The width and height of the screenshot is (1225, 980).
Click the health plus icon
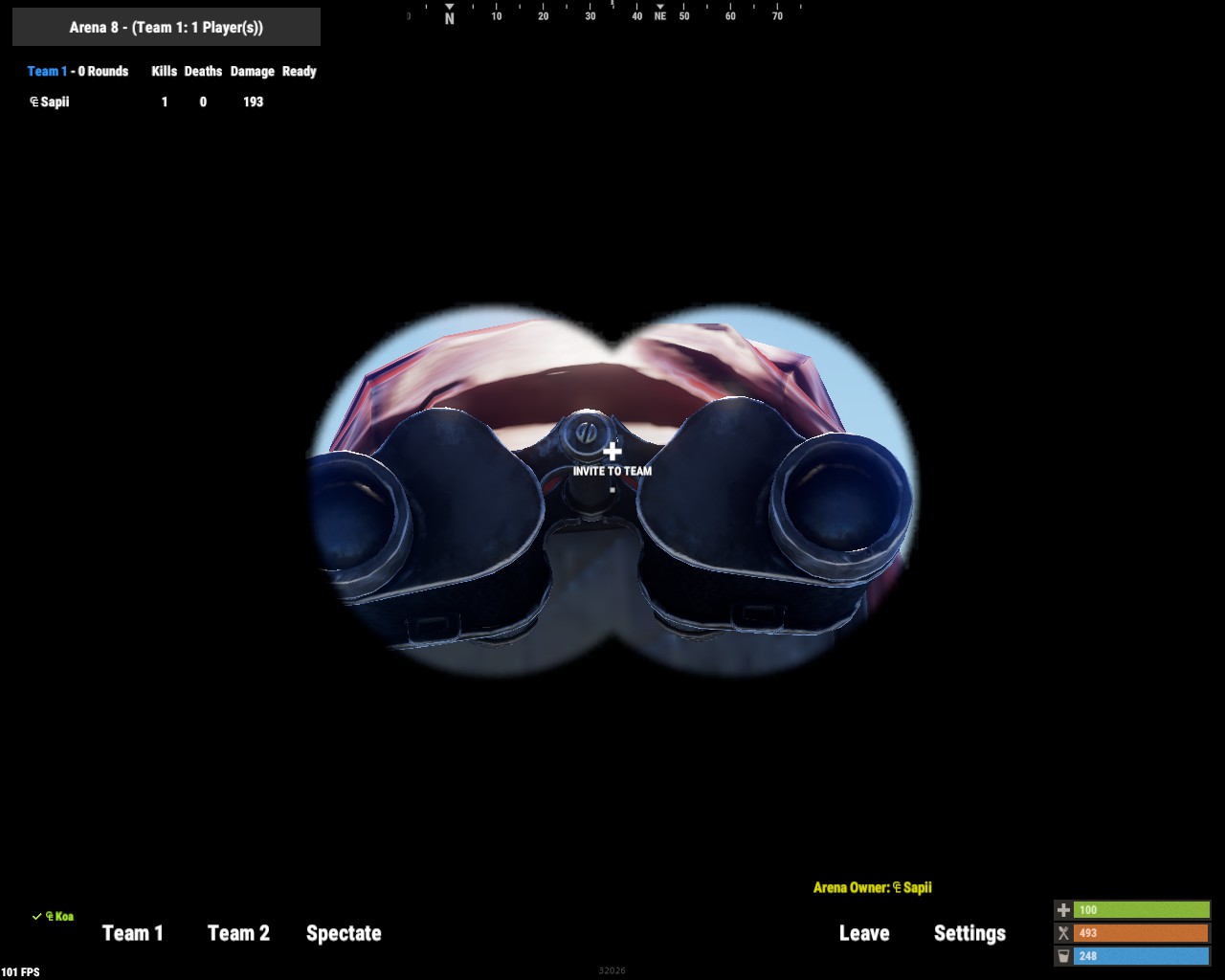[x=1063, y=910]
